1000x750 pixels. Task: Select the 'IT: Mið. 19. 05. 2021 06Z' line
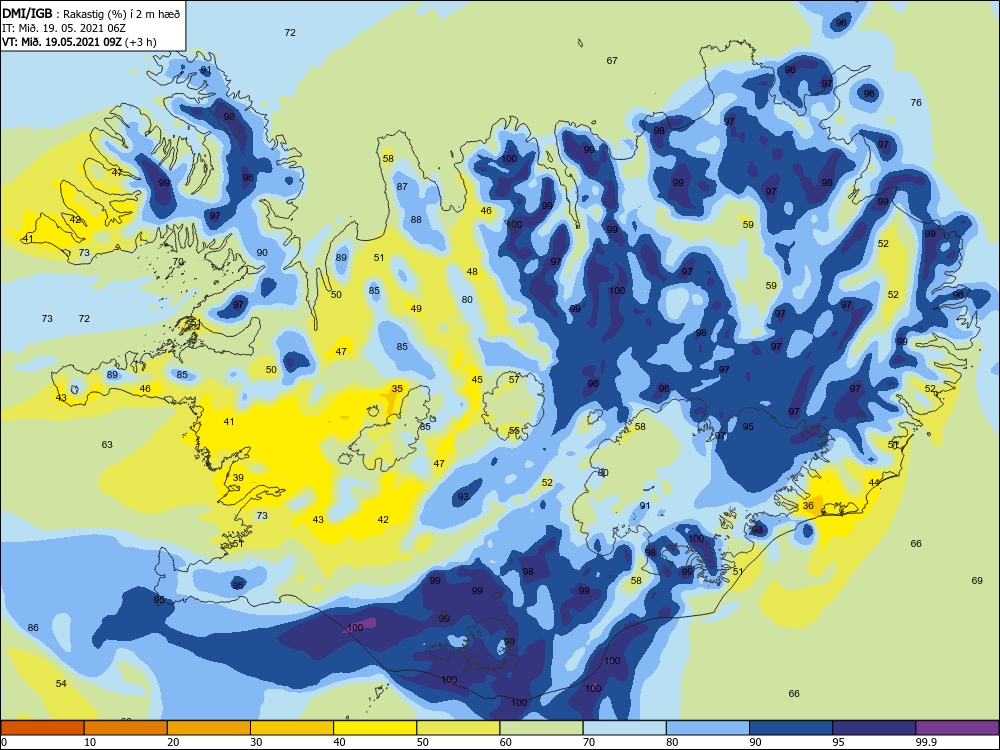point(64,28)
